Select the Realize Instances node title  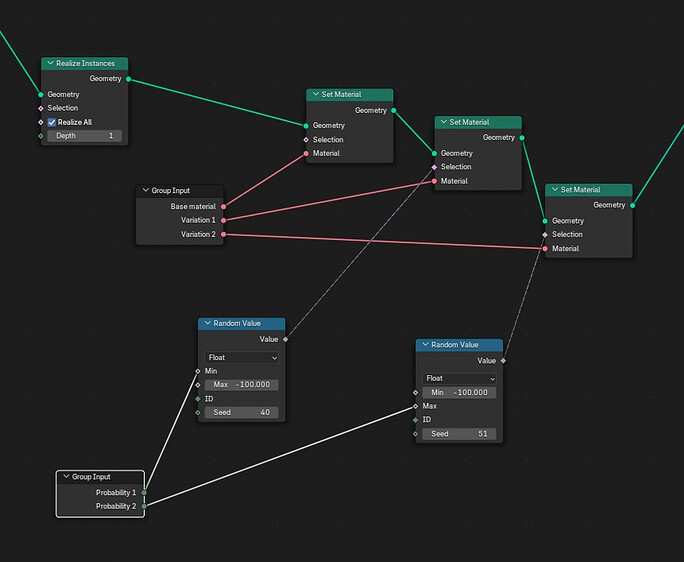point(86,63)
